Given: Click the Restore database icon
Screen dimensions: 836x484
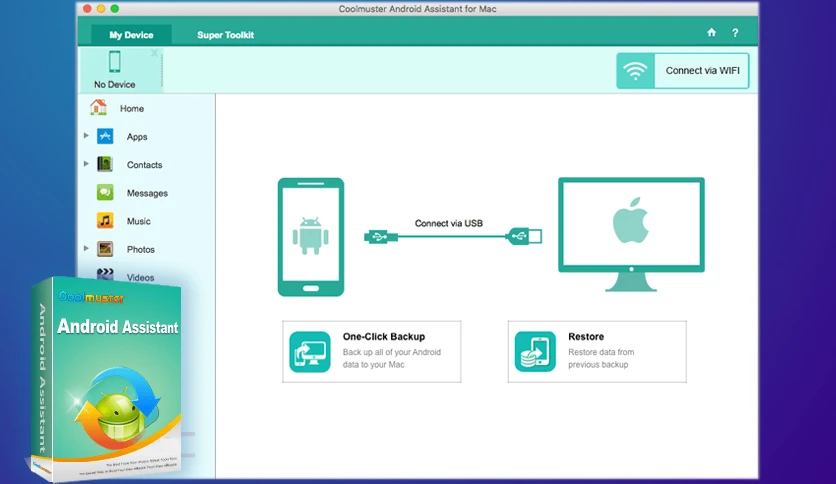Looking at the screenshot, I should click(x=535, y=352).
